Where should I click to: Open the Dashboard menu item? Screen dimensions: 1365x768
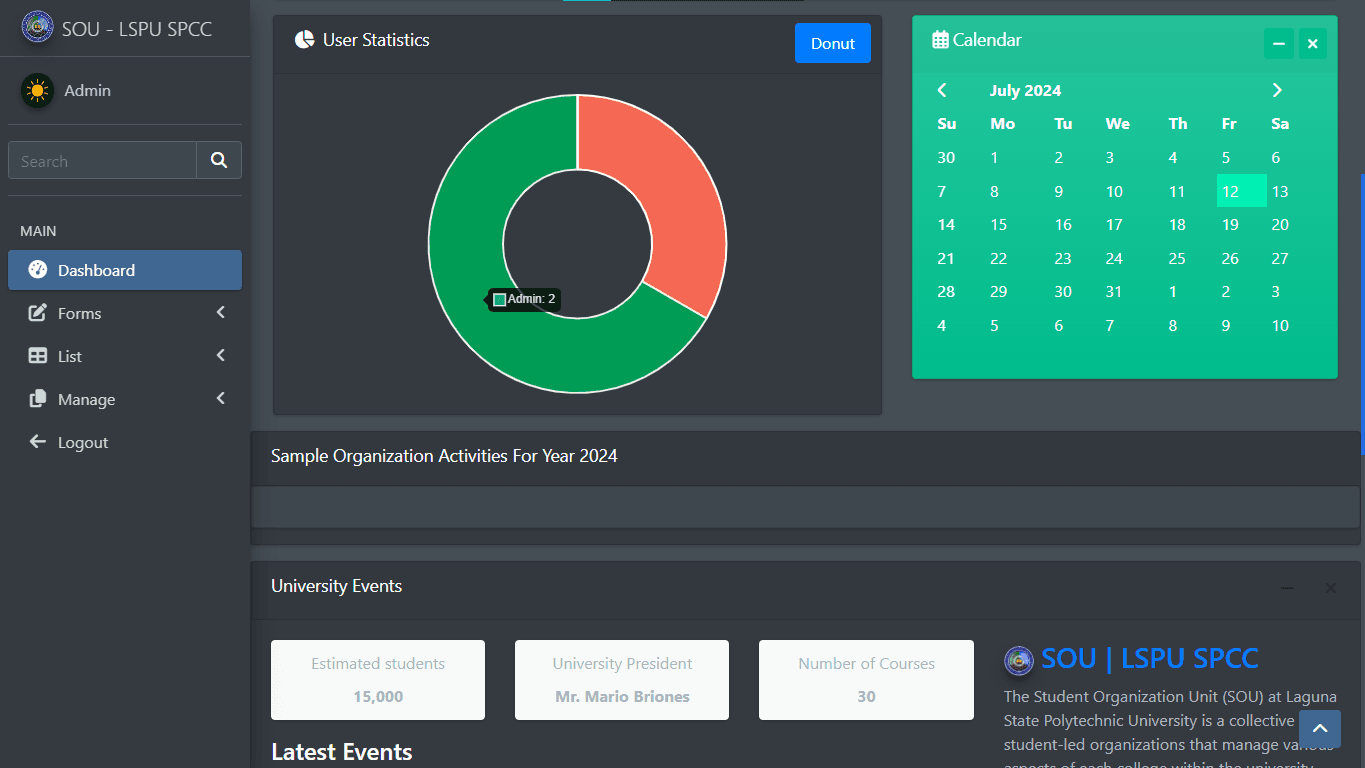[x=125, y=270]
